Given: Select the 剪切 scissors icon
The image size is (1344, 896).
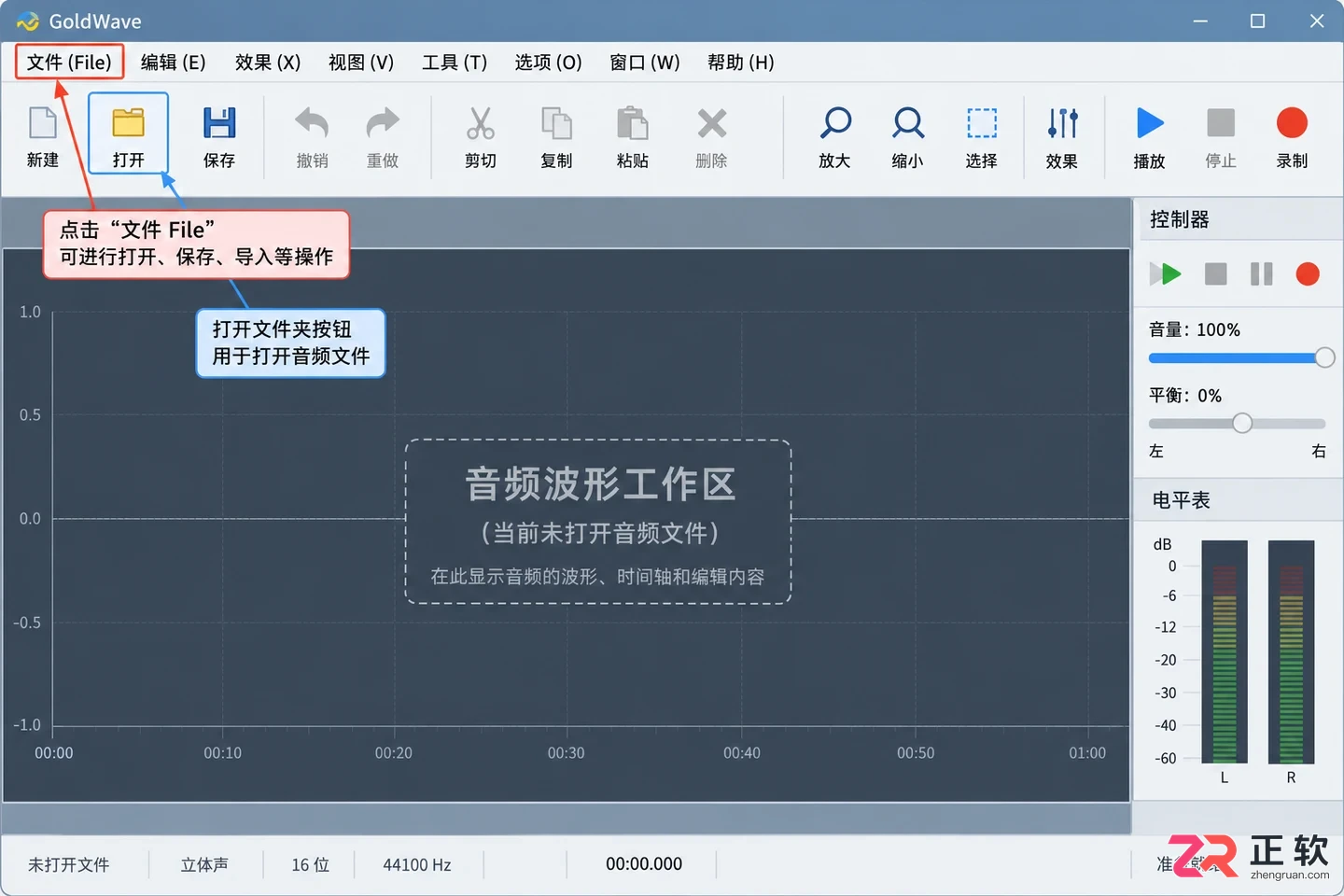Looking at the screenshot, I should (x=481, y=122).
